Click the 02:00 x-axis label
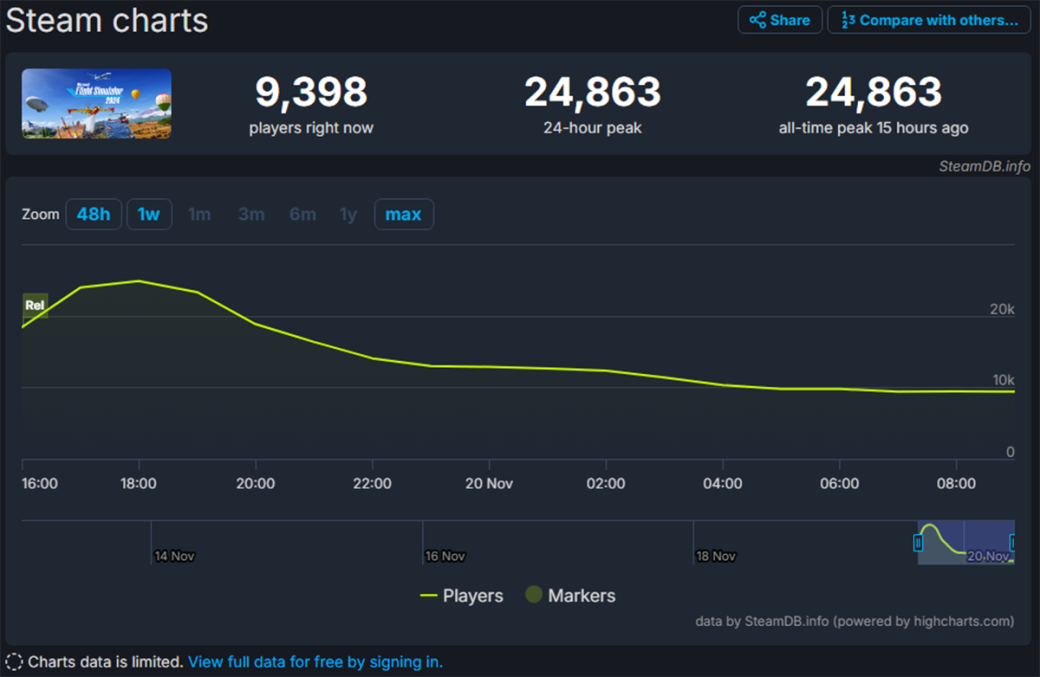1040x677 pixels. [606, 483]
